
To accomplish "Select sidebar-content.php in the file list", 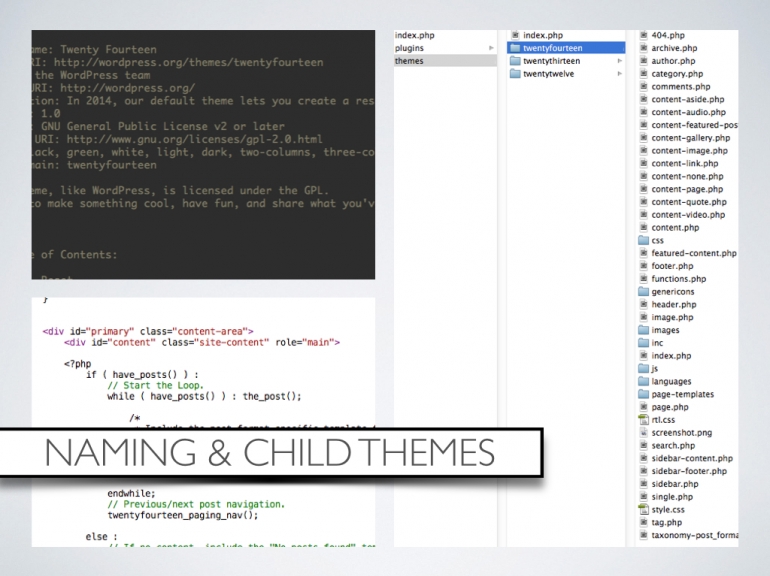I will (x=691, y=458).
